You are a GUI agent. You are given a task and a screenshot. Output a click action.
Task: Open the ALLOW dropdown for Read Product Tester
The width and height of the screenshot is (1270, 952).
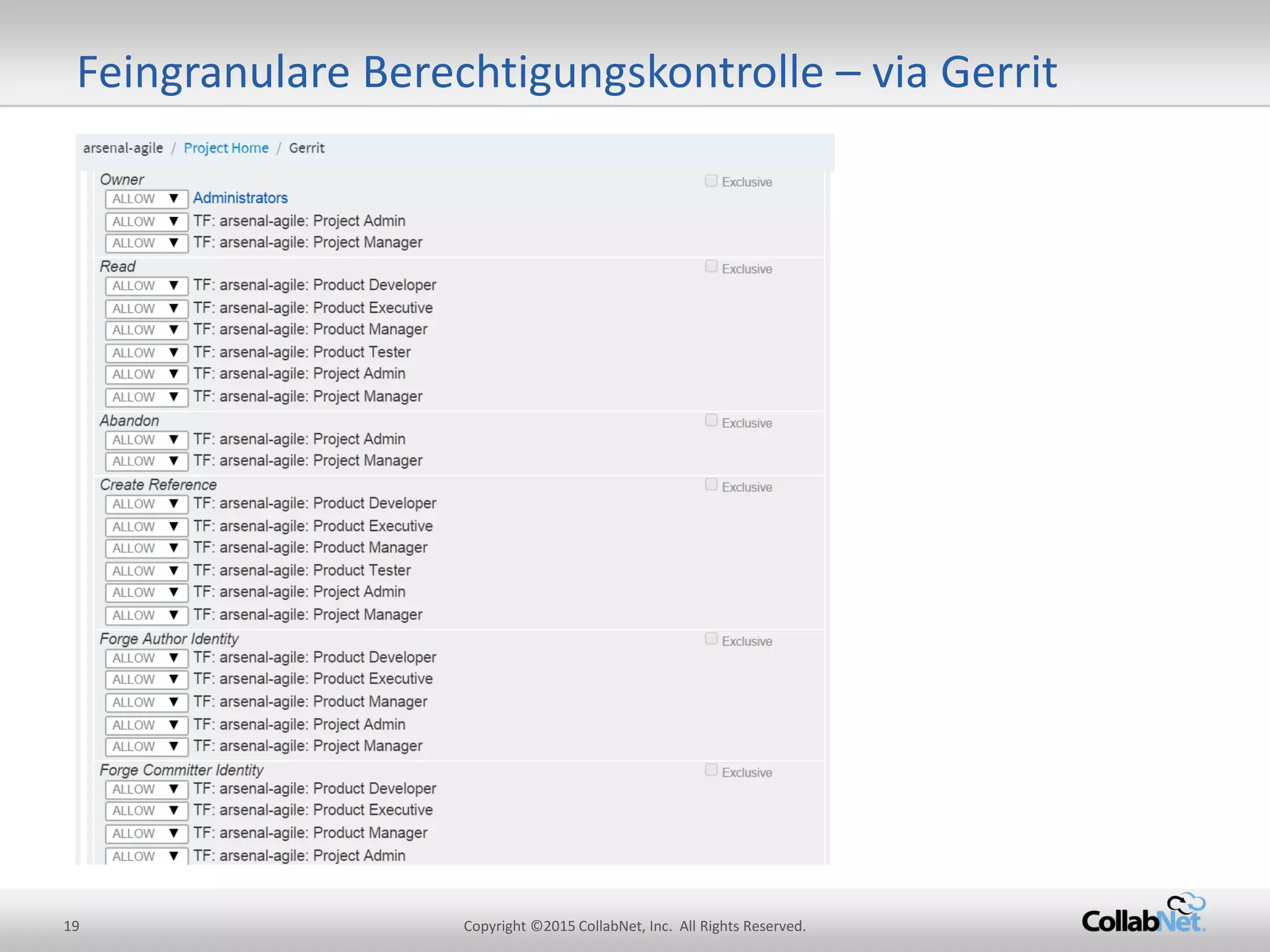[146, 353]
